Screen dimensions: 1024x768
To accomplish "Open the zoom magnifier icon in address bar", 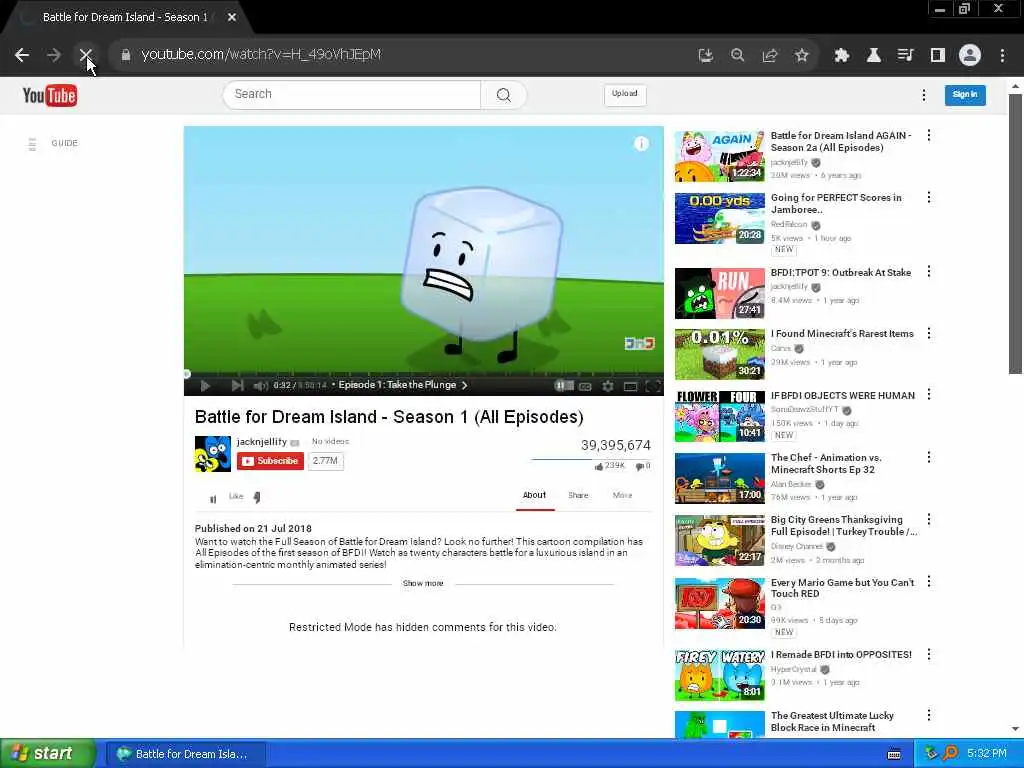I will click(x=737, y=56).
